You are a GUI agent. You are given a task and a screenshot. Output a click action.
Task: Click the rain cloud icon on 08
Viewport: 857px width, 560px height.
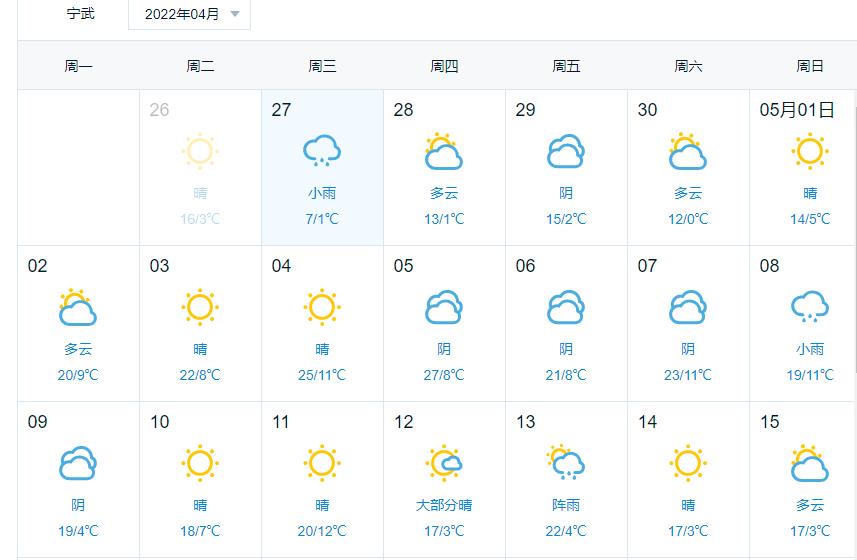(810, 307)
